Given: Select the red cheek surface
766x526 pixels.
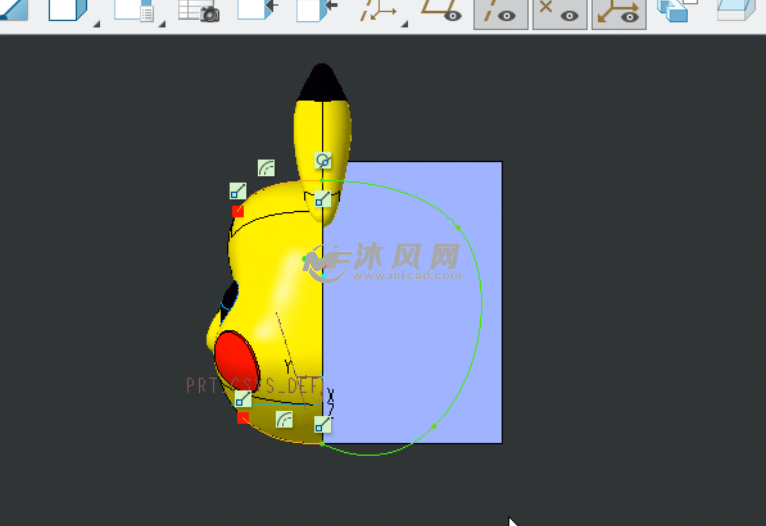Looking at the screenshot, I should tap(236, 360).
